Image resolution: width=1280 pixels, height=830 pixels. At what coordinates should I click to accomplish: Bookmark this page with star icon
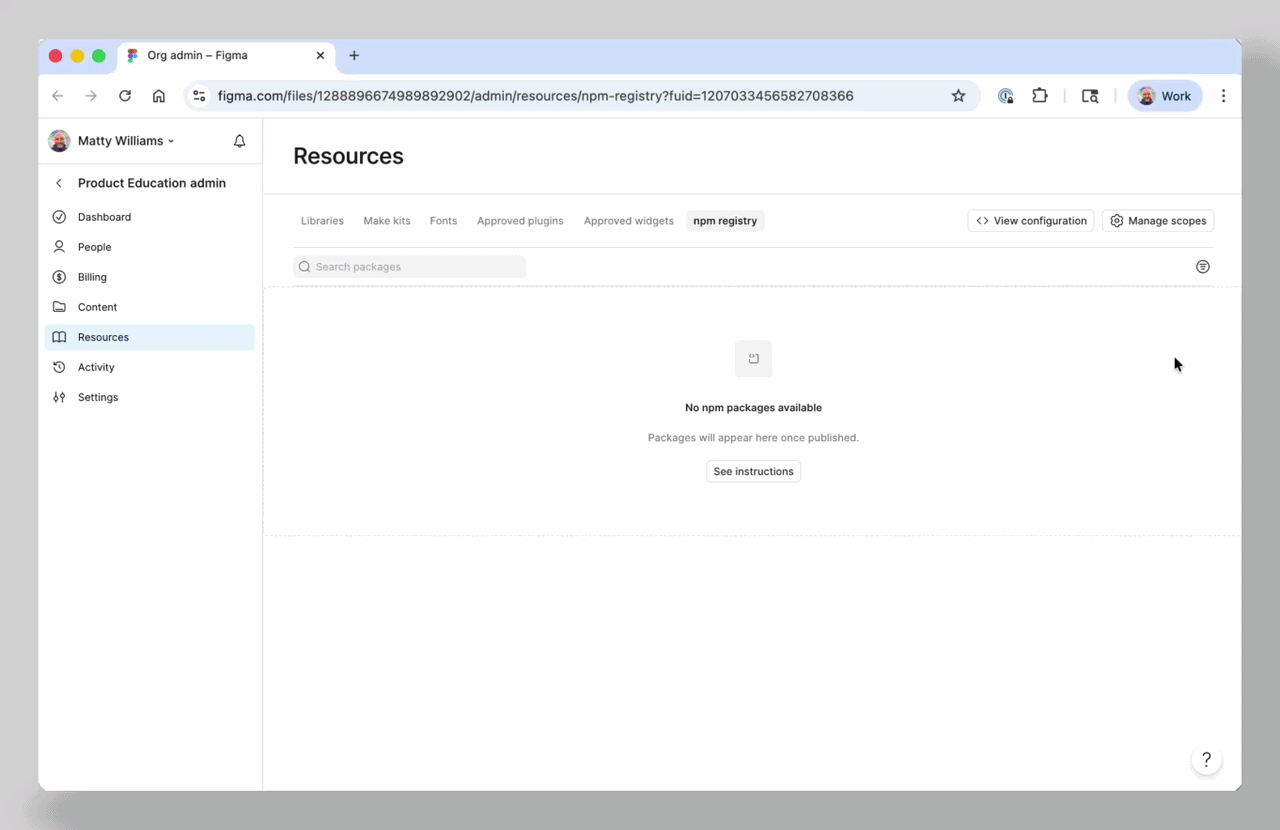click(958, 96)
